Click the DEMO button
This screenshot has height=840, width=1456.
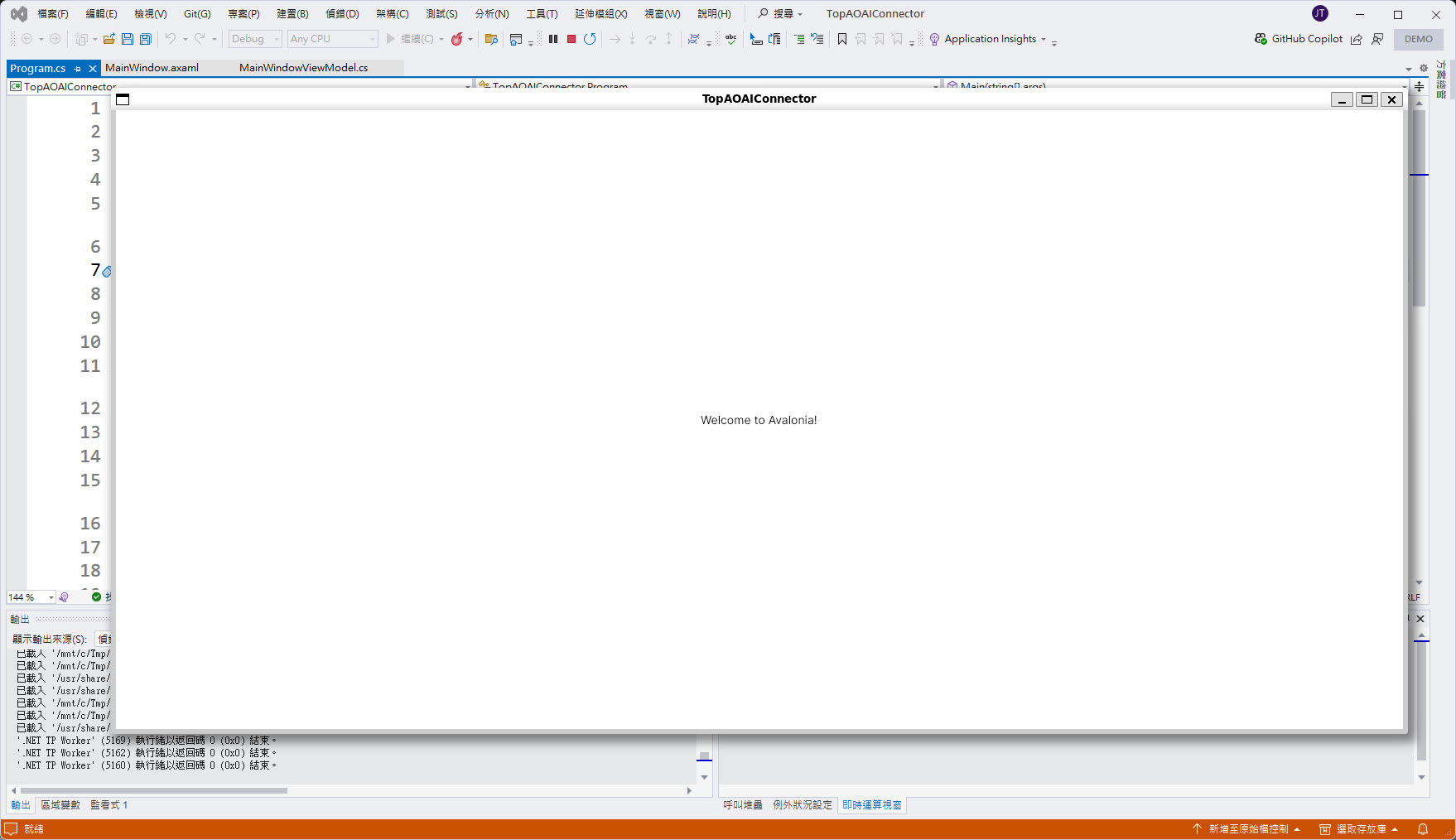[x=1418, y=39]
